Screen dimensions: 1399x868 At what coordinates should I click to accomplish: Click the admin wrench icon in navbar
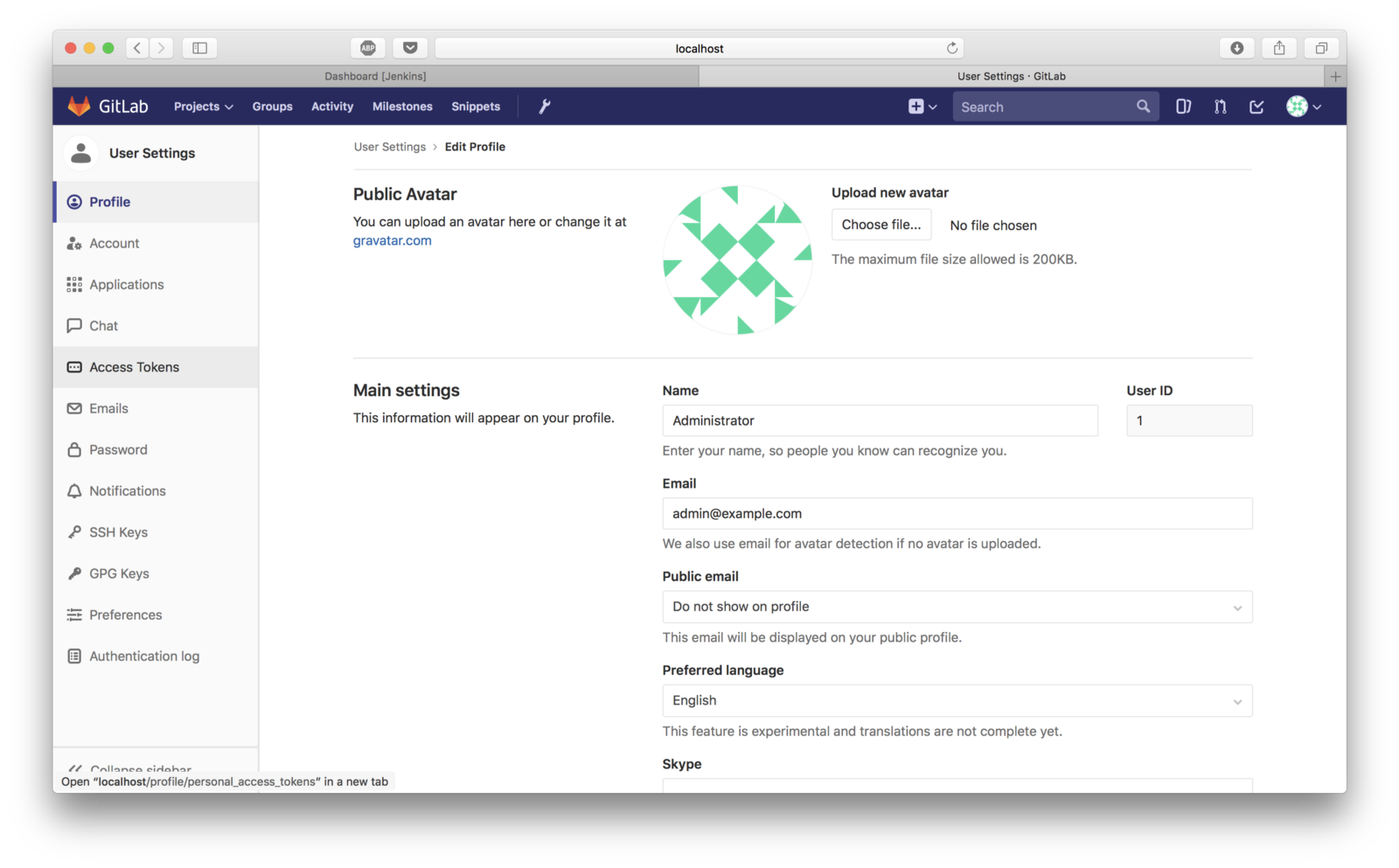pos(544,107)
